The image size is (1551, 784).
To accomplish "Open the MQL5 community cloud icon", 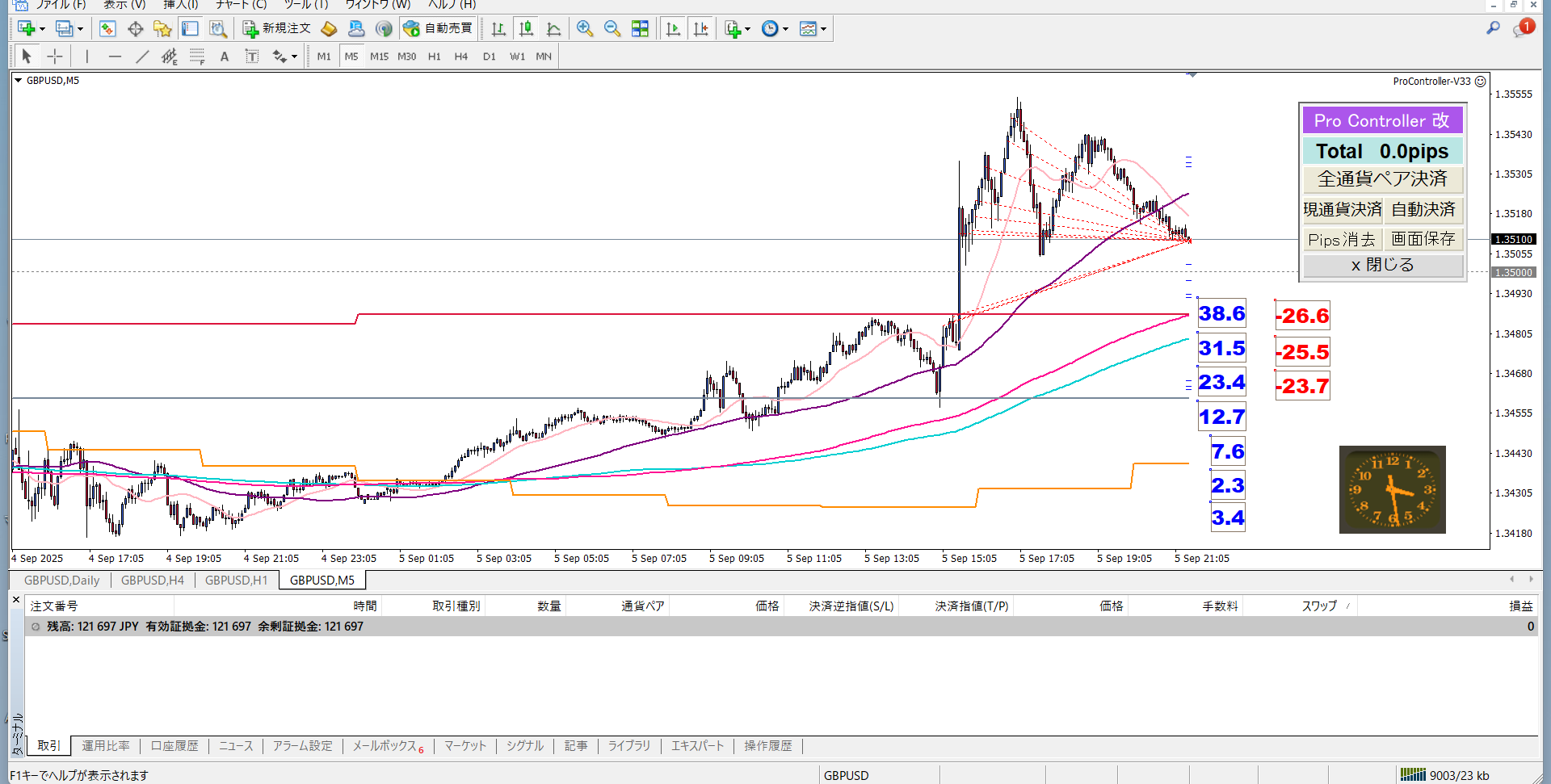I will [x=356, y=29].
